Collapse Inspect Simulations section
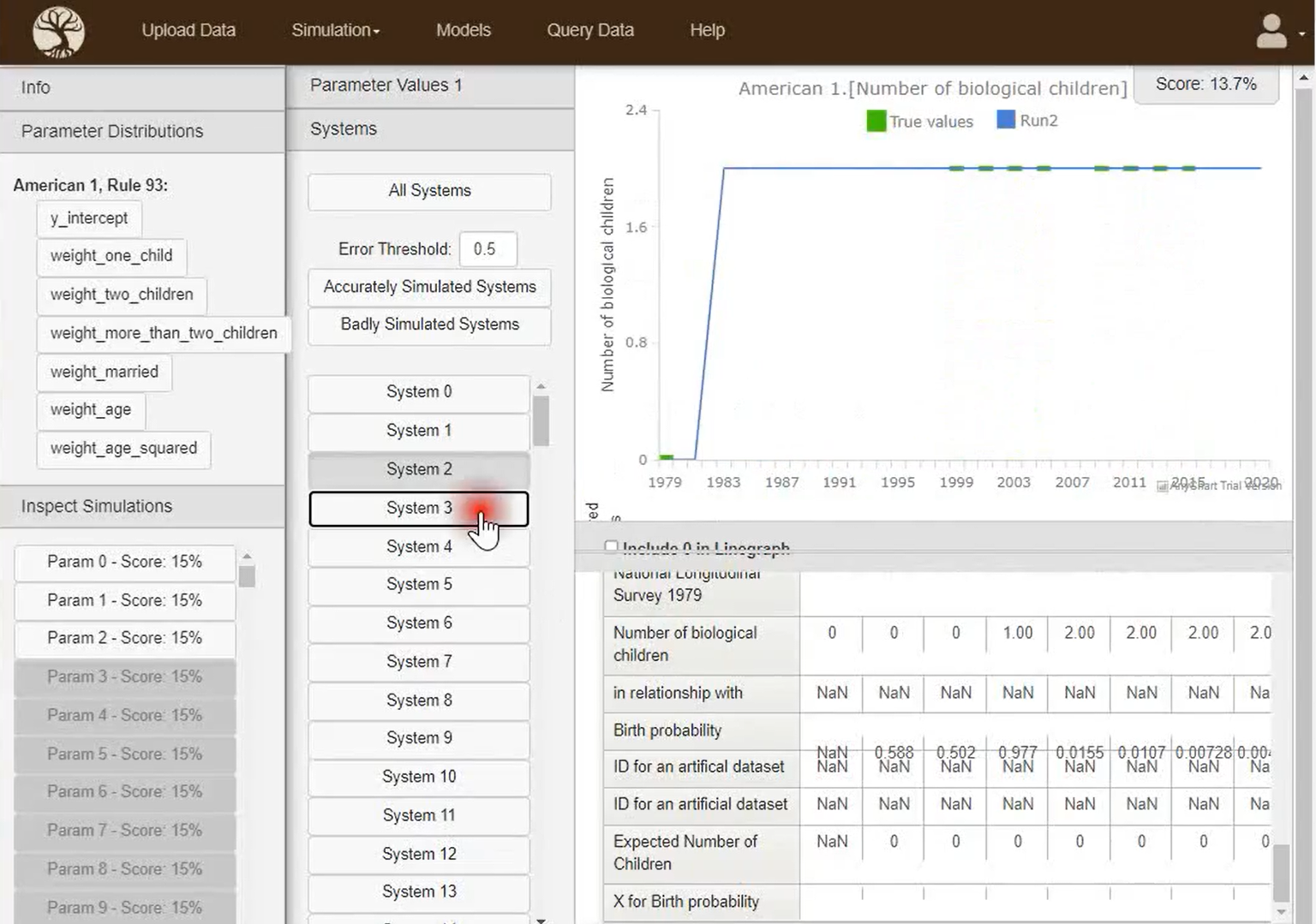 click(x=142, y=506)
